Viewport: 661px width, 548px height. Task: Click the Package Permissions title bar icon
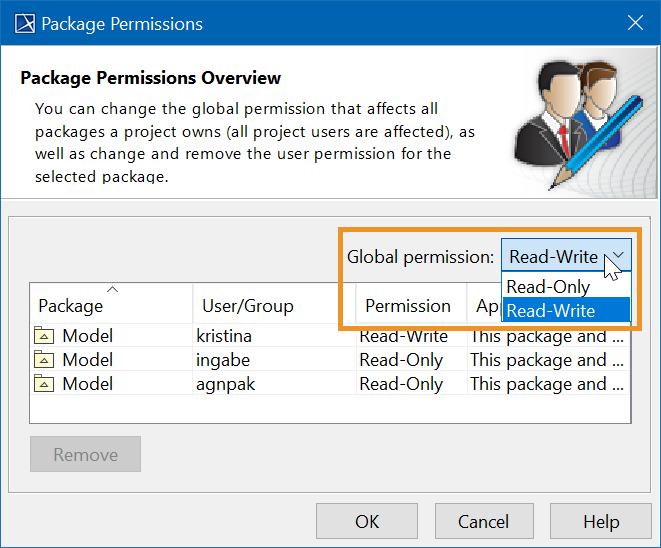pos(23,23)
